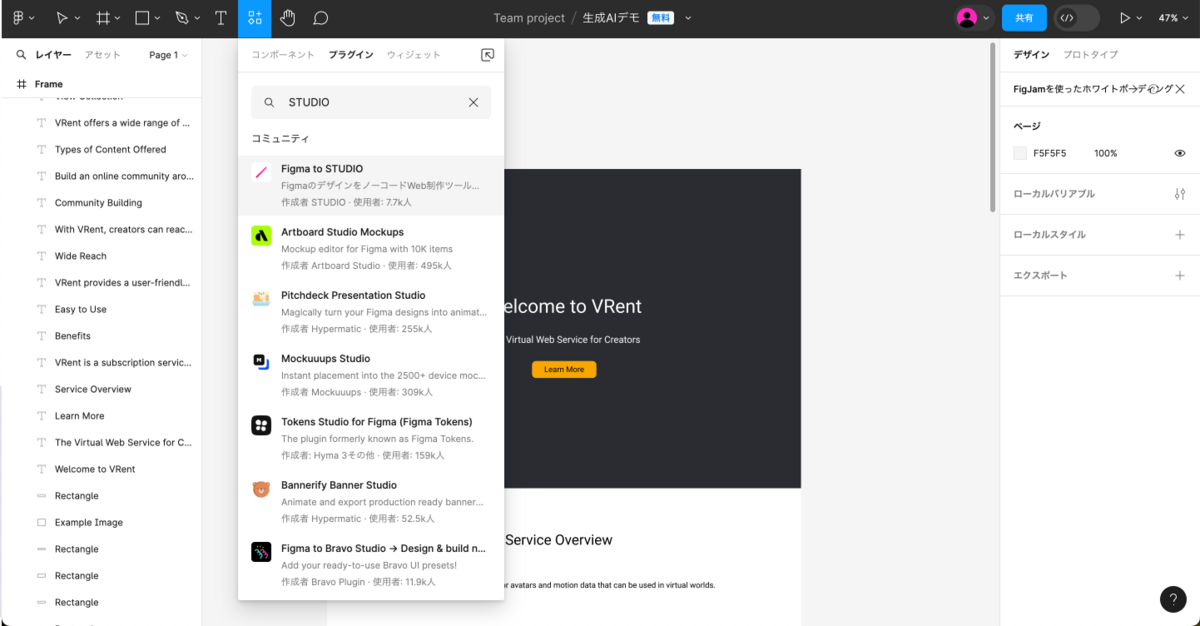Close the FigJam whiteboarding banner

(x=1180, y=89)
